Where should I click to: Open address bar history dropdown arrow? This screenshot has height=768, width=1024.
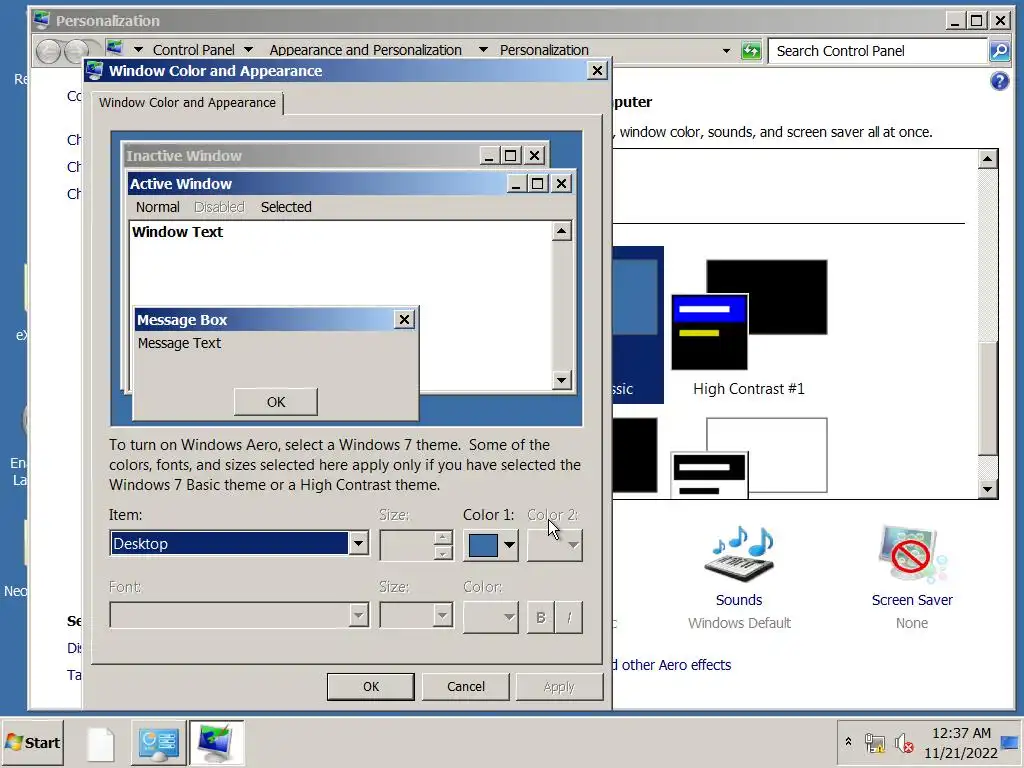point(726,50)
